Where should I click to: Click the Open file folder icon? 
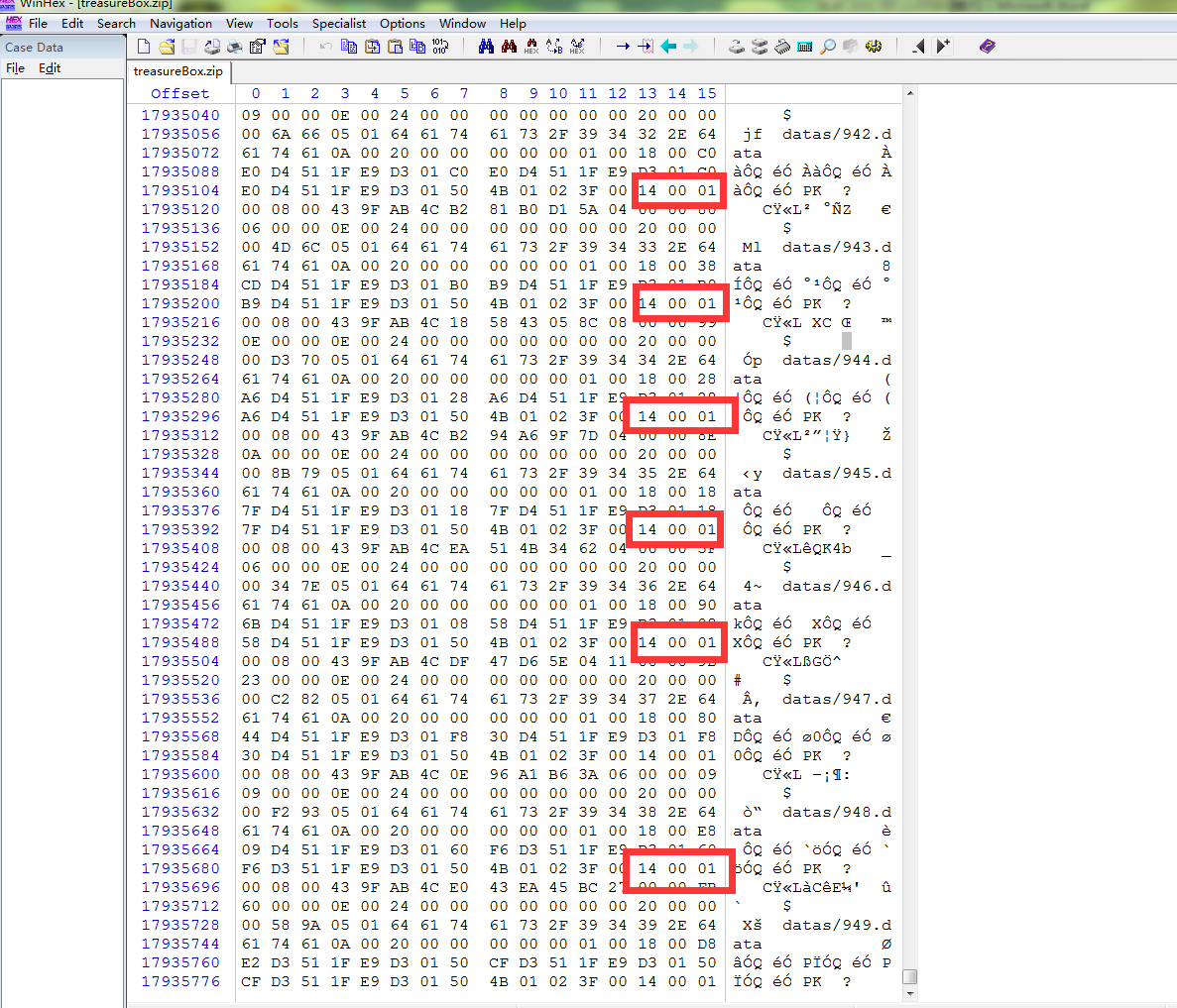click(x=167, y=47)
